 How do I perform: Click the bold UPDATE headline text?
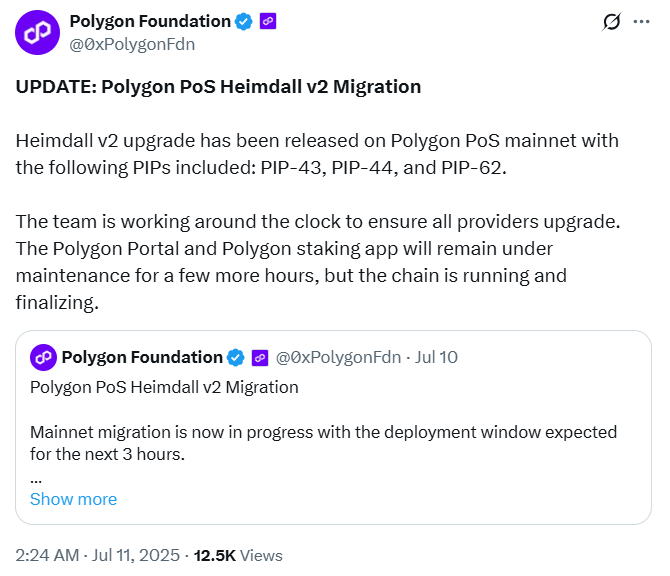(218, 87)
